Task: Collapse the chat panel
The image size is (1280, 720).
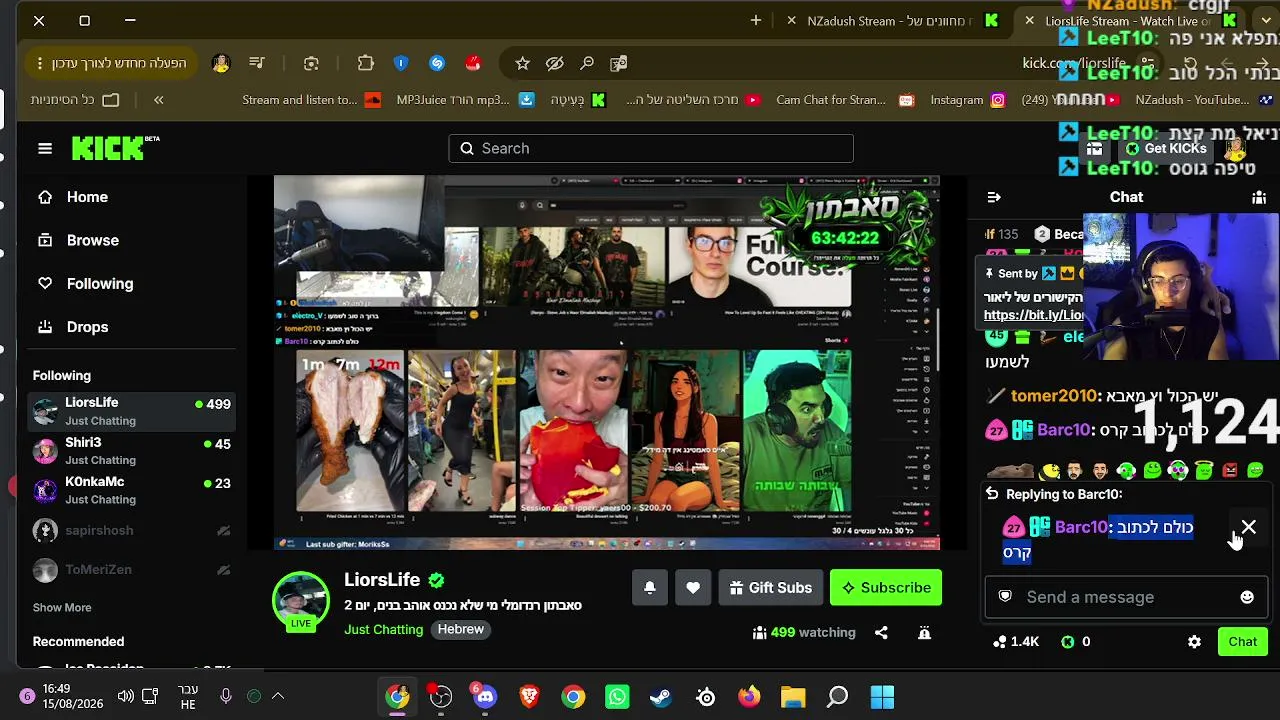Action: [993, 197]
